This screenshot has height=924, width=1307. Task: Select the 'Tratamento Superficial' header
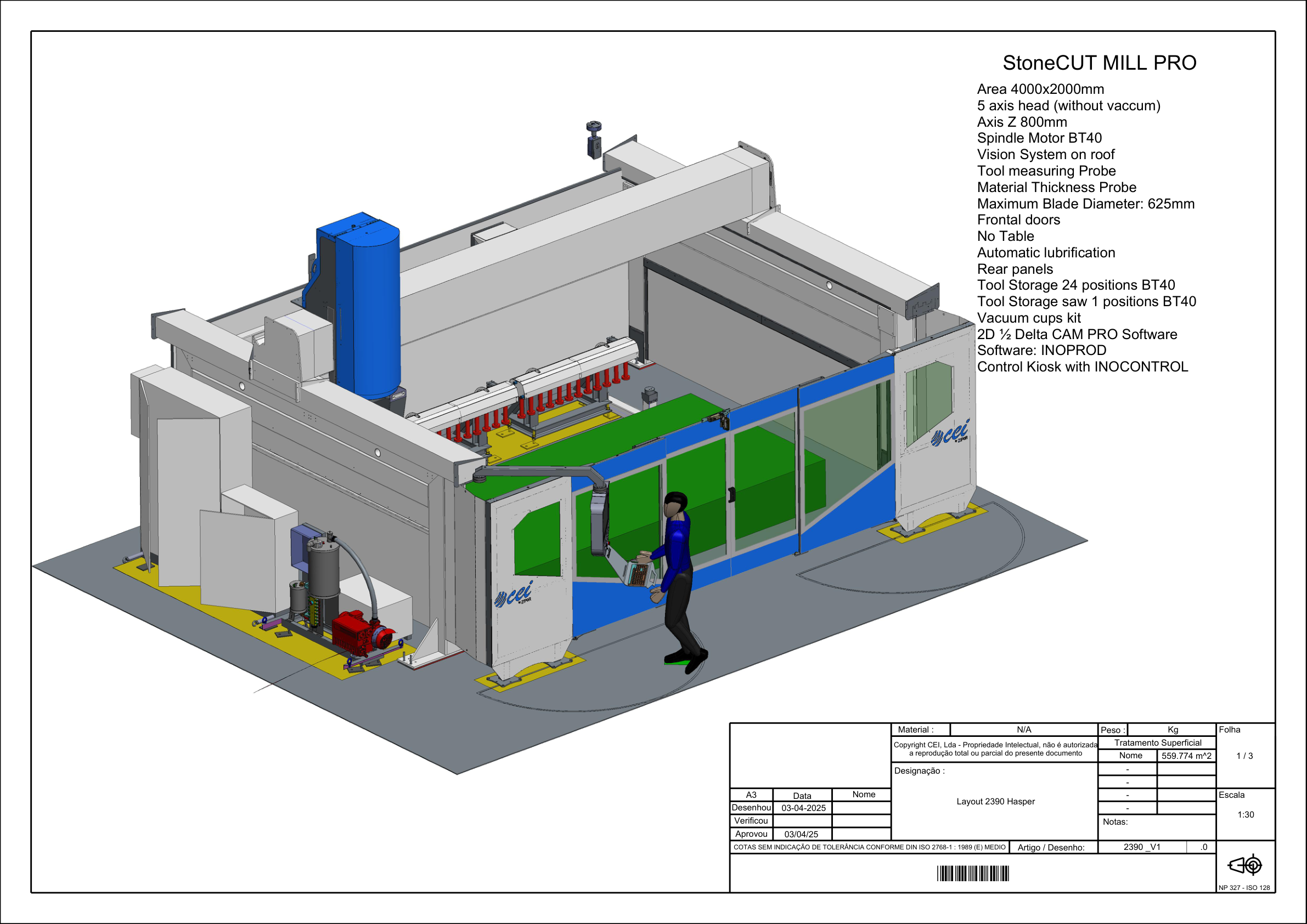1157,743
